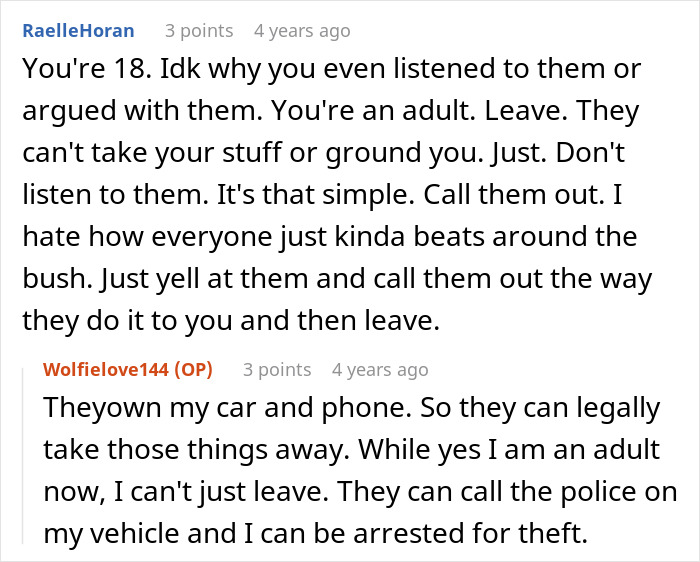The width and height of the screenshot is (700, 562).
Task: Click the (OP) badge beside Wolfielove144
Action: click(x=193, y=369)
